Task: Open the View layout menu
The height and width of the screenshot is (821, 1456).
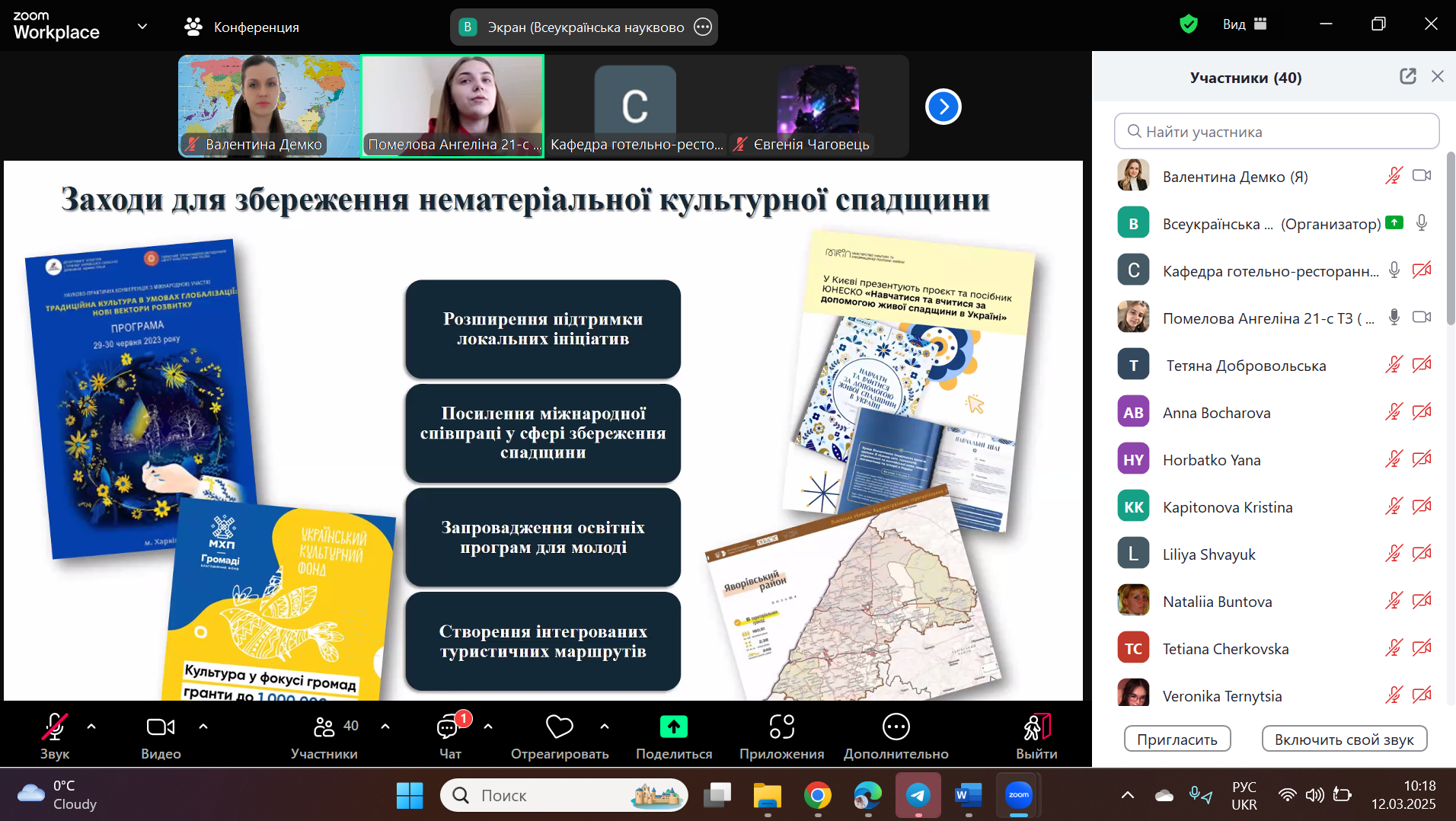Action: click(x=1244, y=24)
